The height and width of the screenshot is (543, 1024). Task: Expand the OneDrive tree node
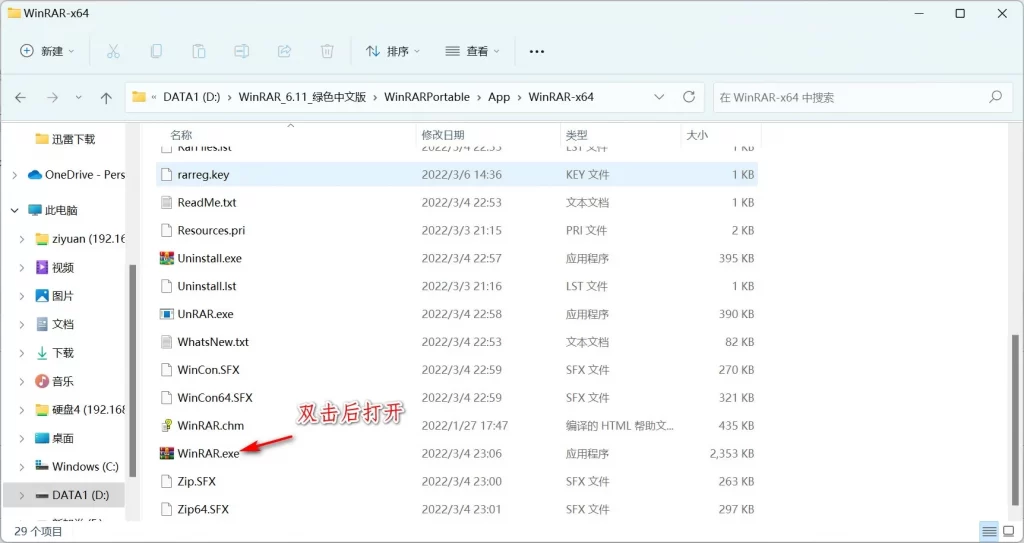14,175
